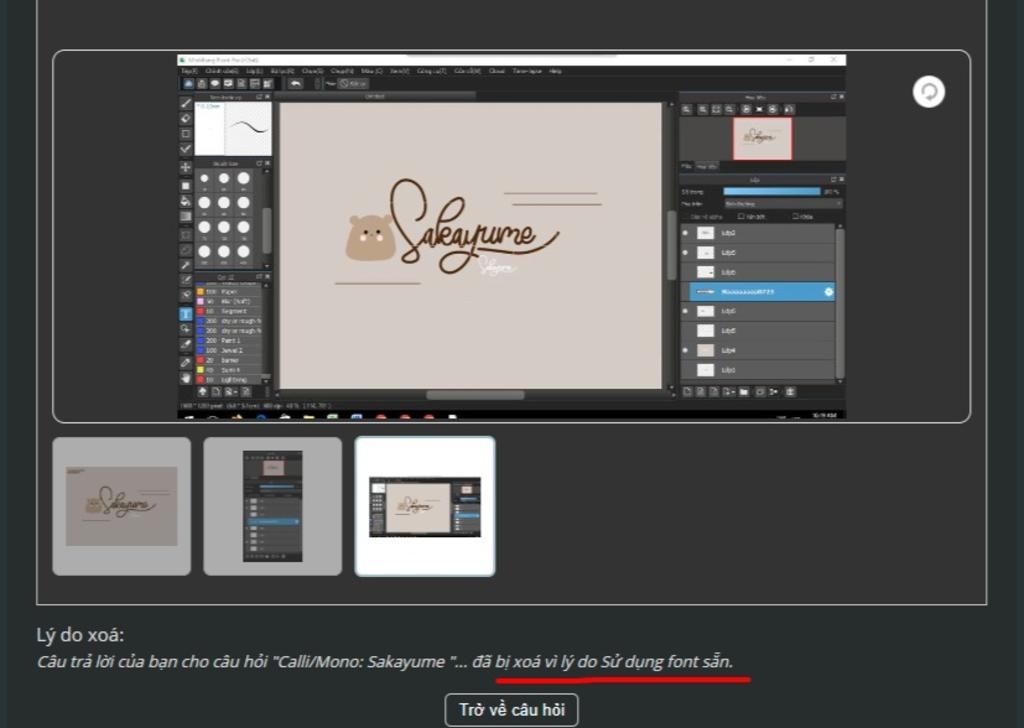Viewport: 1024px width, 728px height.
Task: Open the Help menu in MediBang
Action: point(555,71)
